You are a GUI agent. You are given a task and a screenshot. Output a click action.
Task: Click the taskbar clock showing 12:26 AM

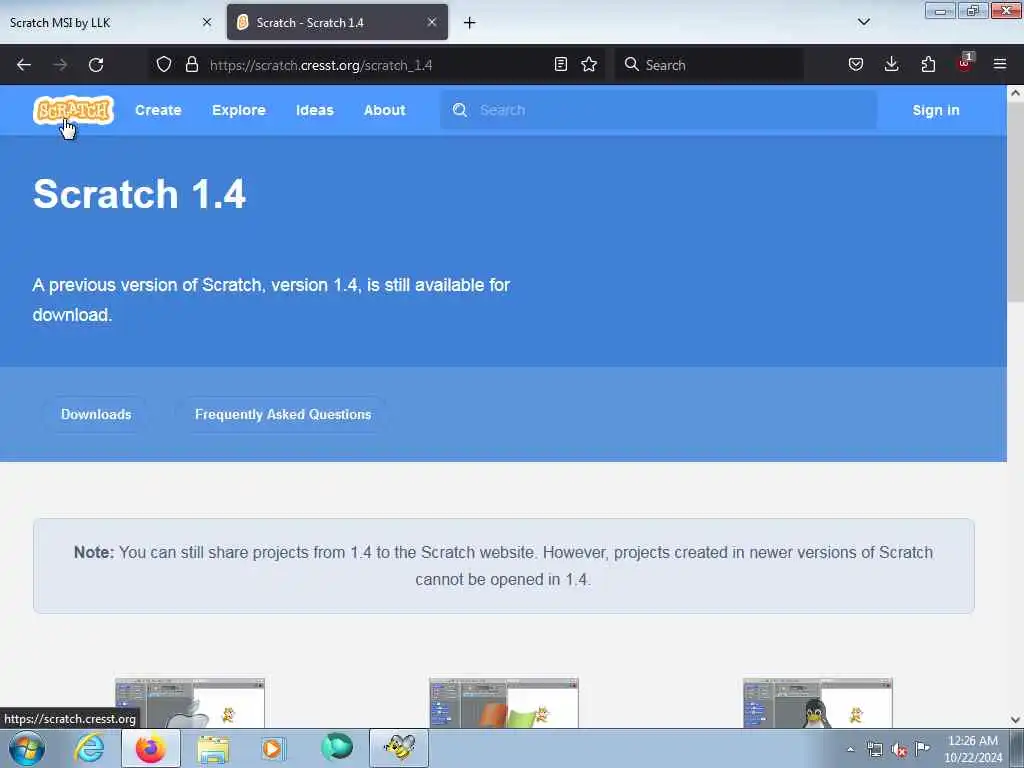973,749
